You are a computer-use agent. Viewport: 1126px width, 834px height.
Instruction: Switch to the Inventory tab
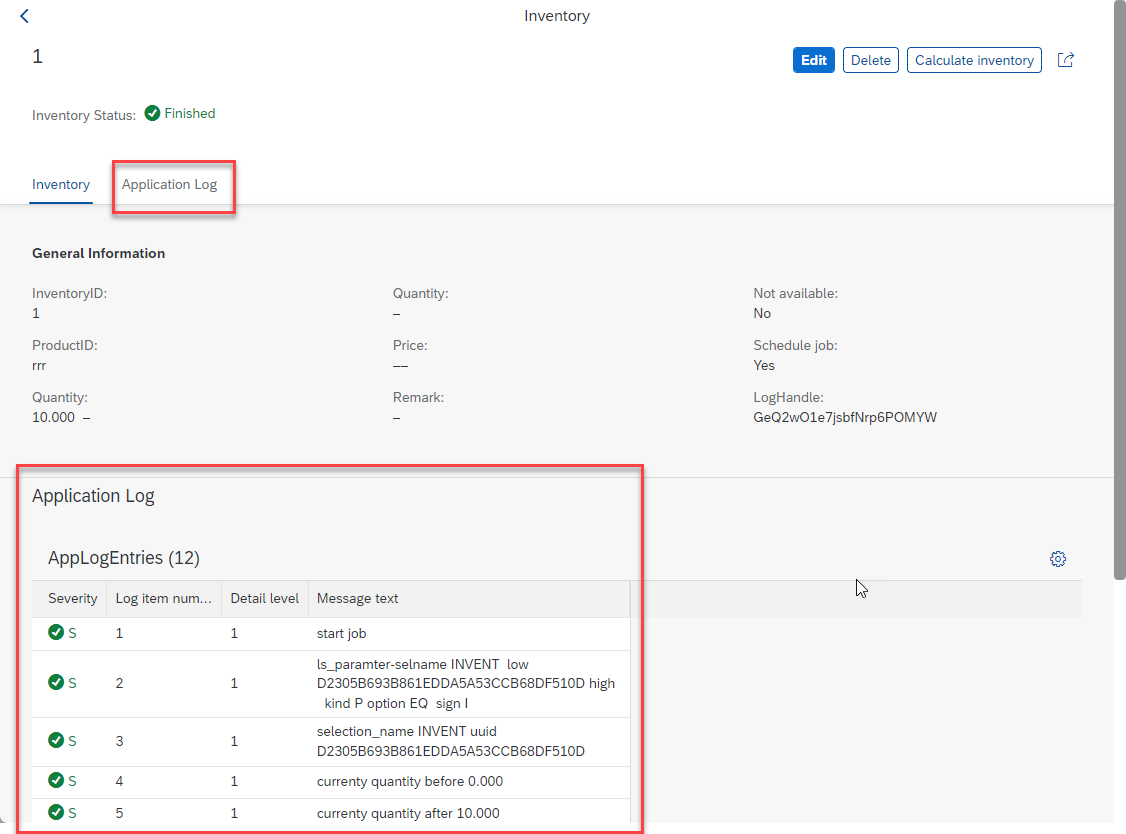(x=61, y=185)
